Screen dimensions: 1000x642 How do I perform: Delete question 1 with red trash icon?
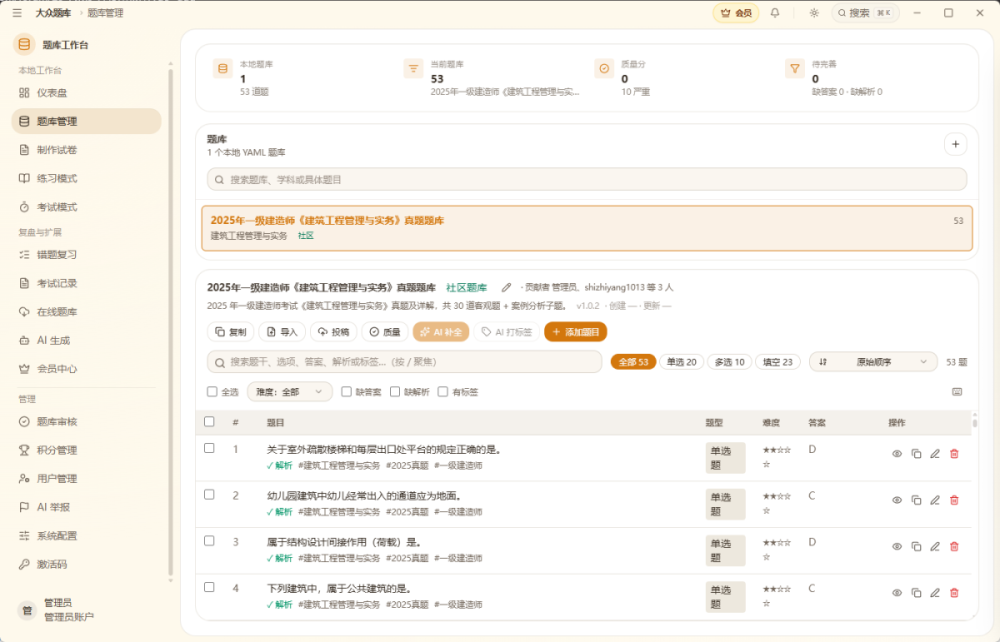click(x=954, y=454)
